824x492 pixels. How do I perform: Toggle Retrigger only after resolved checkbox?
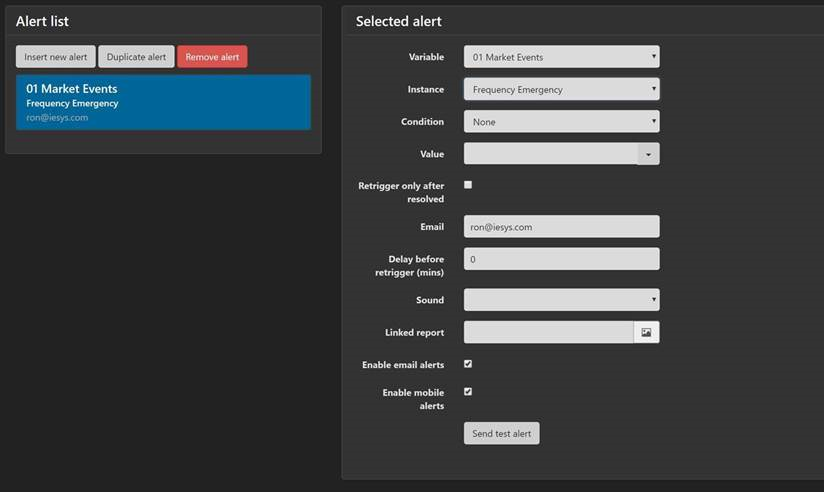(468, 185)
